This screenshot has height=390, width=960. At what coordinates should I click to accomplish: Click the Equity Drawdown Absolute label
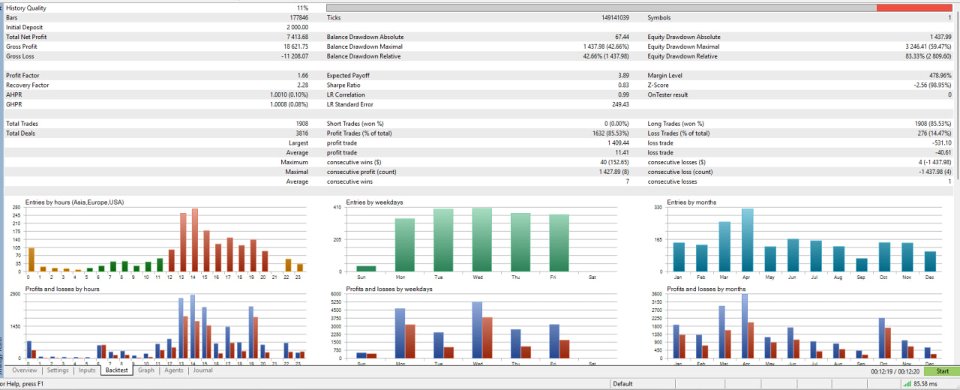coord(684,37)
